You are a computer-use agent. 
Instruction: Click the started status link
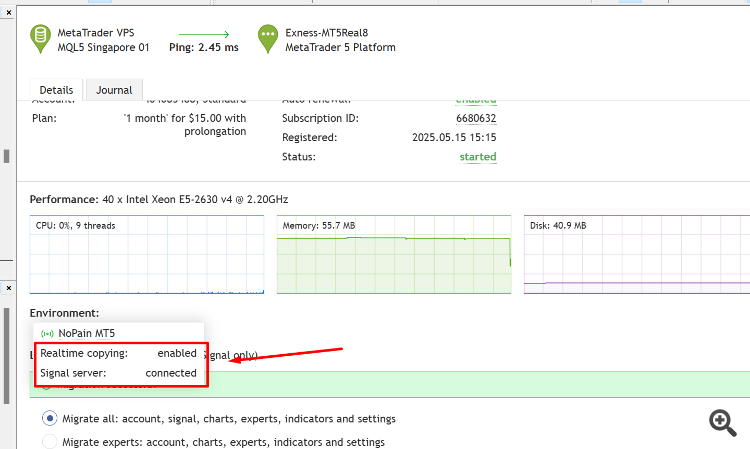click(478, 157)
